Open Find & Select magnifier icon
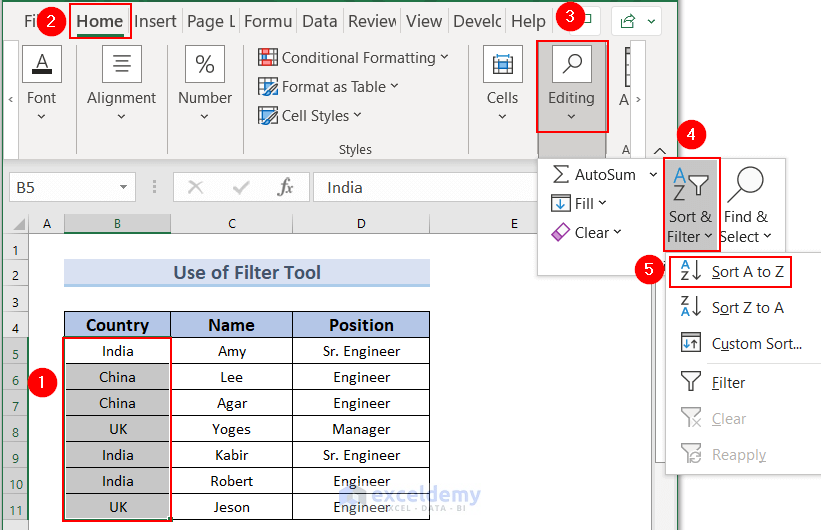 click(746, 186)
